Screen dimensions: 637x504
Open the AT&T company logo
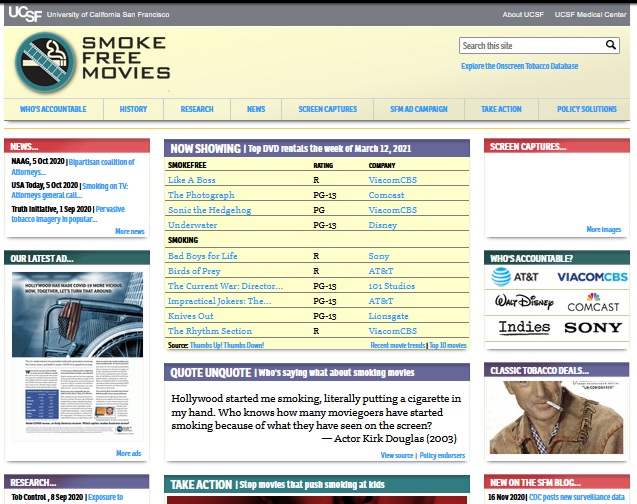click(x=516, y=276)
